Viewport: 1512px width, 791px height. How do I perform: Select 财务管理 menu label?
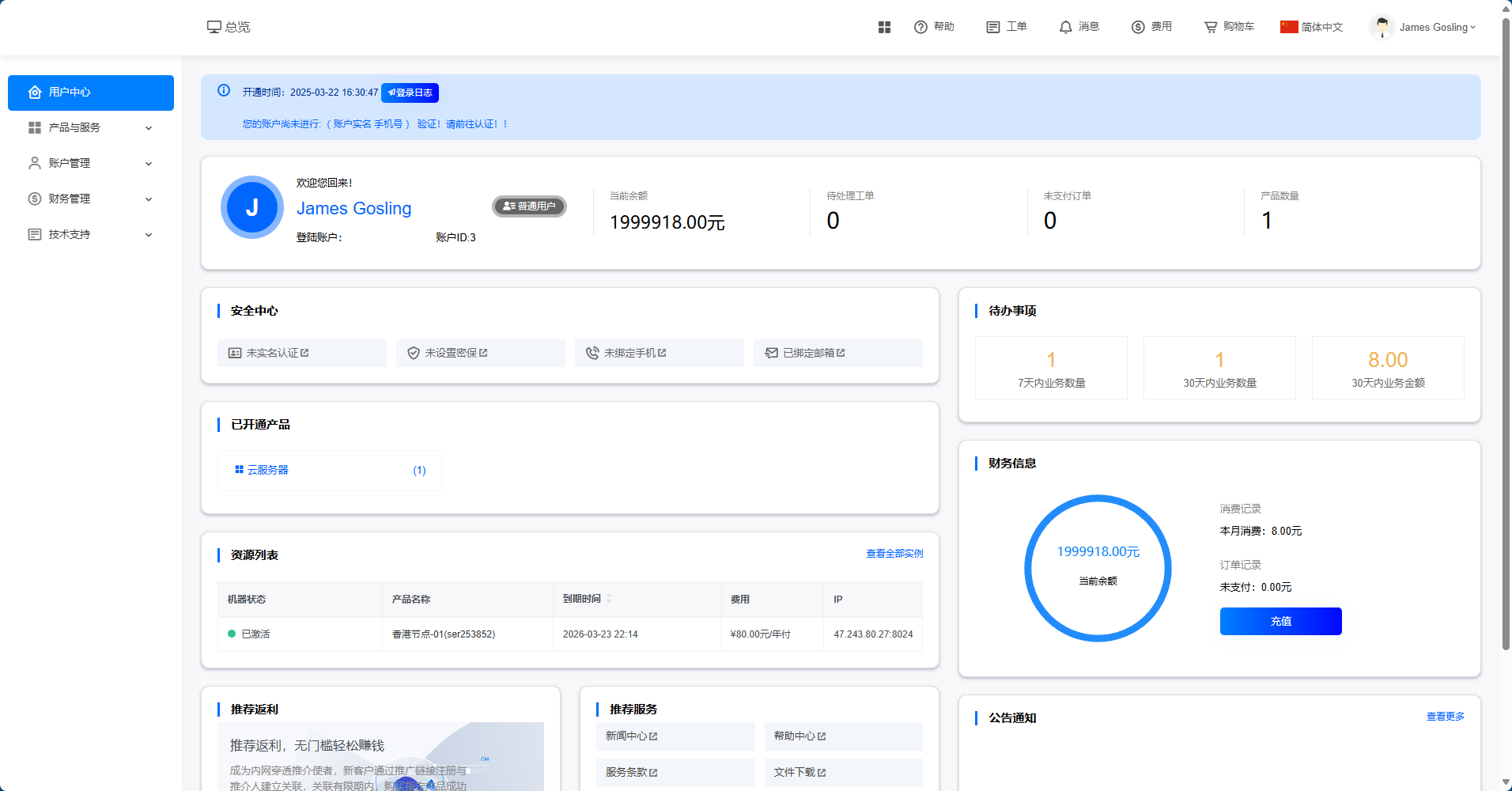70,199
